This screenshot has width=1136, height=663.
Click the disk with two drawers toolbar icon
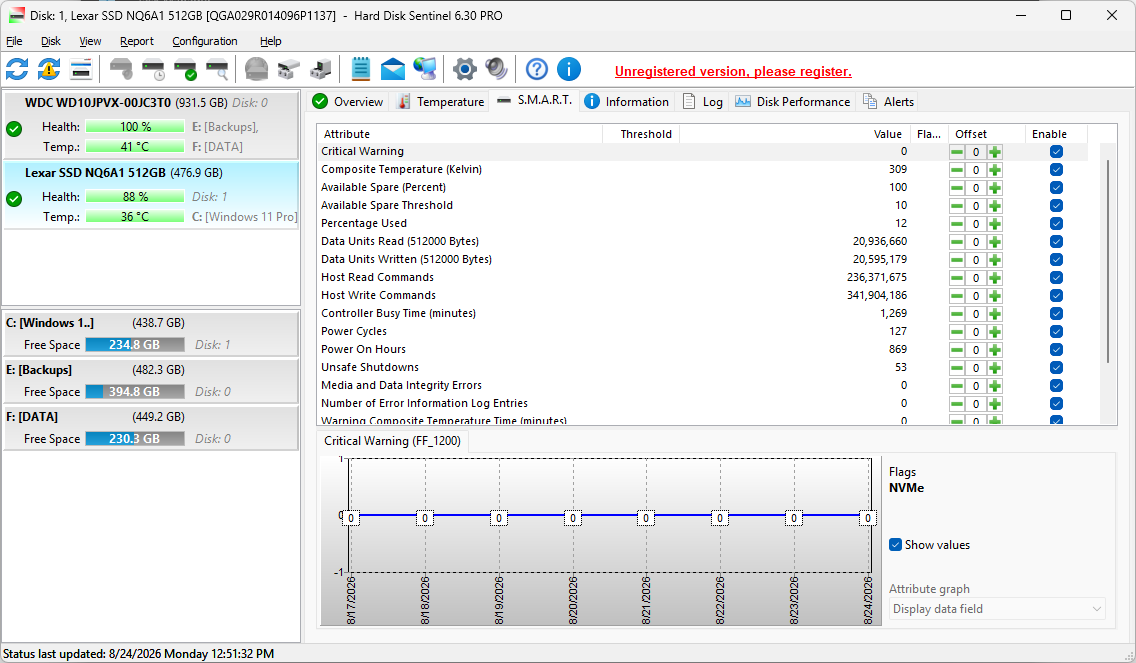(288, 70)
